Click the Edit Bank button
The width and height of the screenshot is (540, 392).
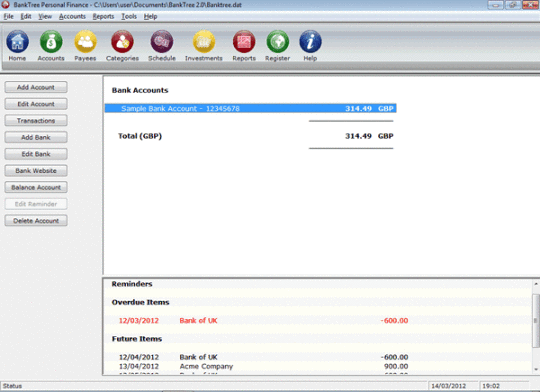click(36, 154)
